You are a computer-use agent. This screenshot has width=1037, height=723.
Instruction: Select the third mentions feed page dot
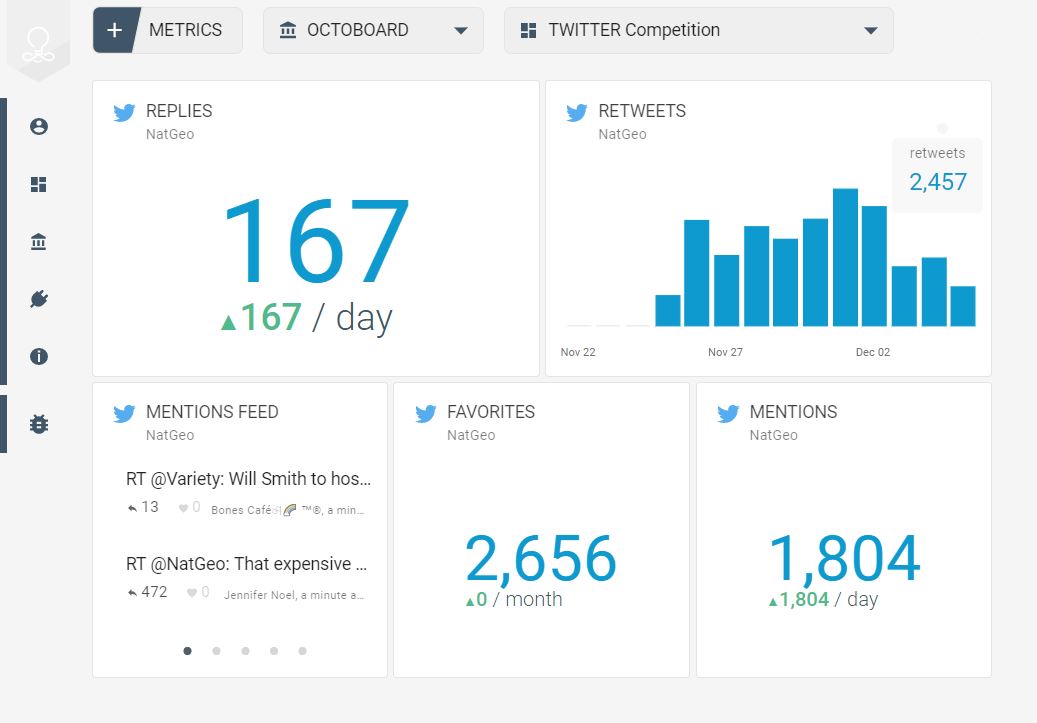point(245,651)
